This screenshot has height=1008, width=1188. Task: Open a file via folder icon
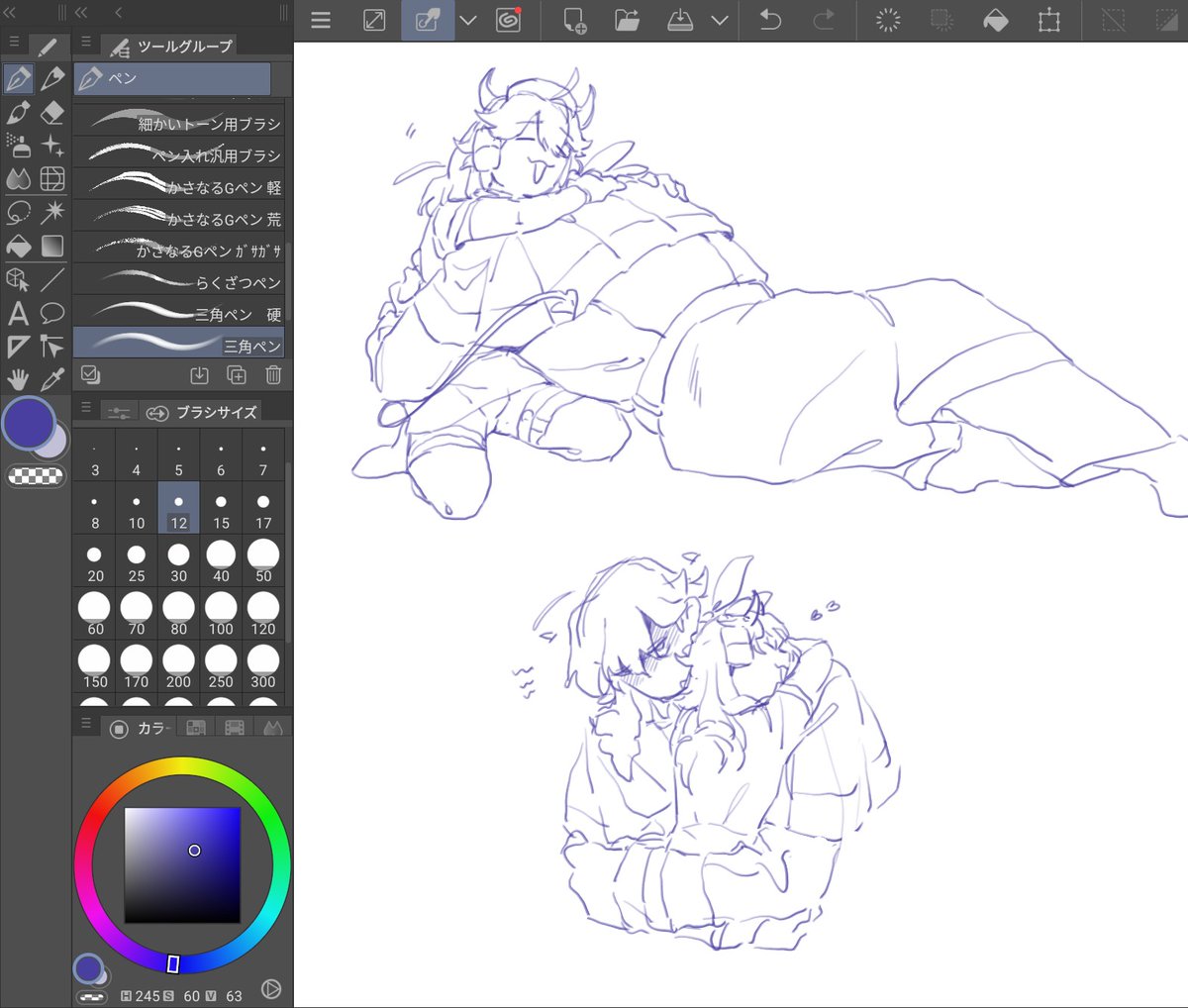[x=627, y=20]
